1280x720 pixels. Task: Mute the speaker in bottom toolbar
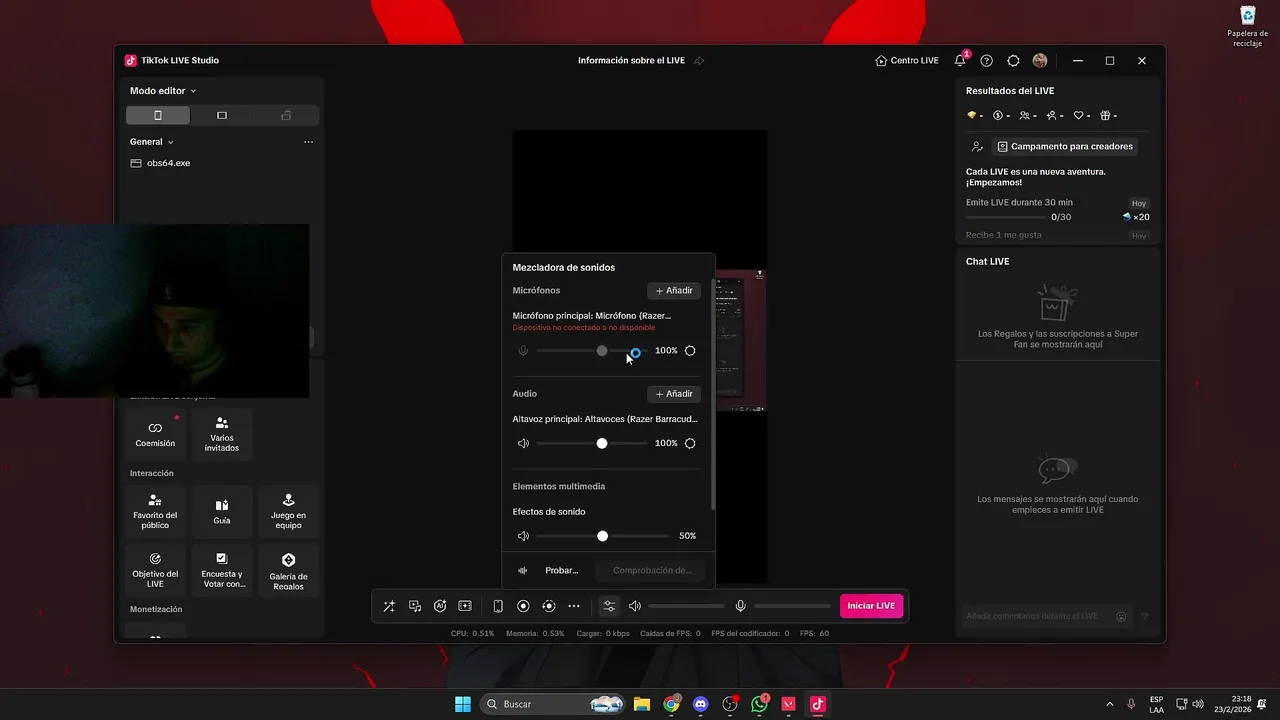click(x=634, y=606)
